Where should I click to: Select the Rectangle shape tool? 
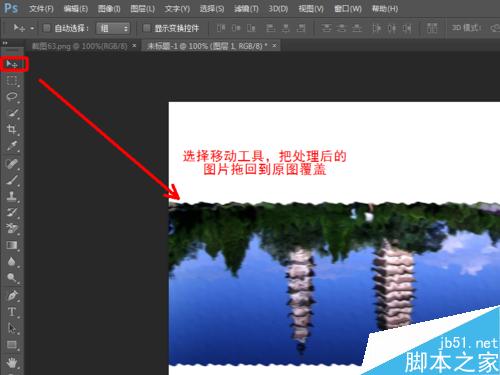(12, 344)
